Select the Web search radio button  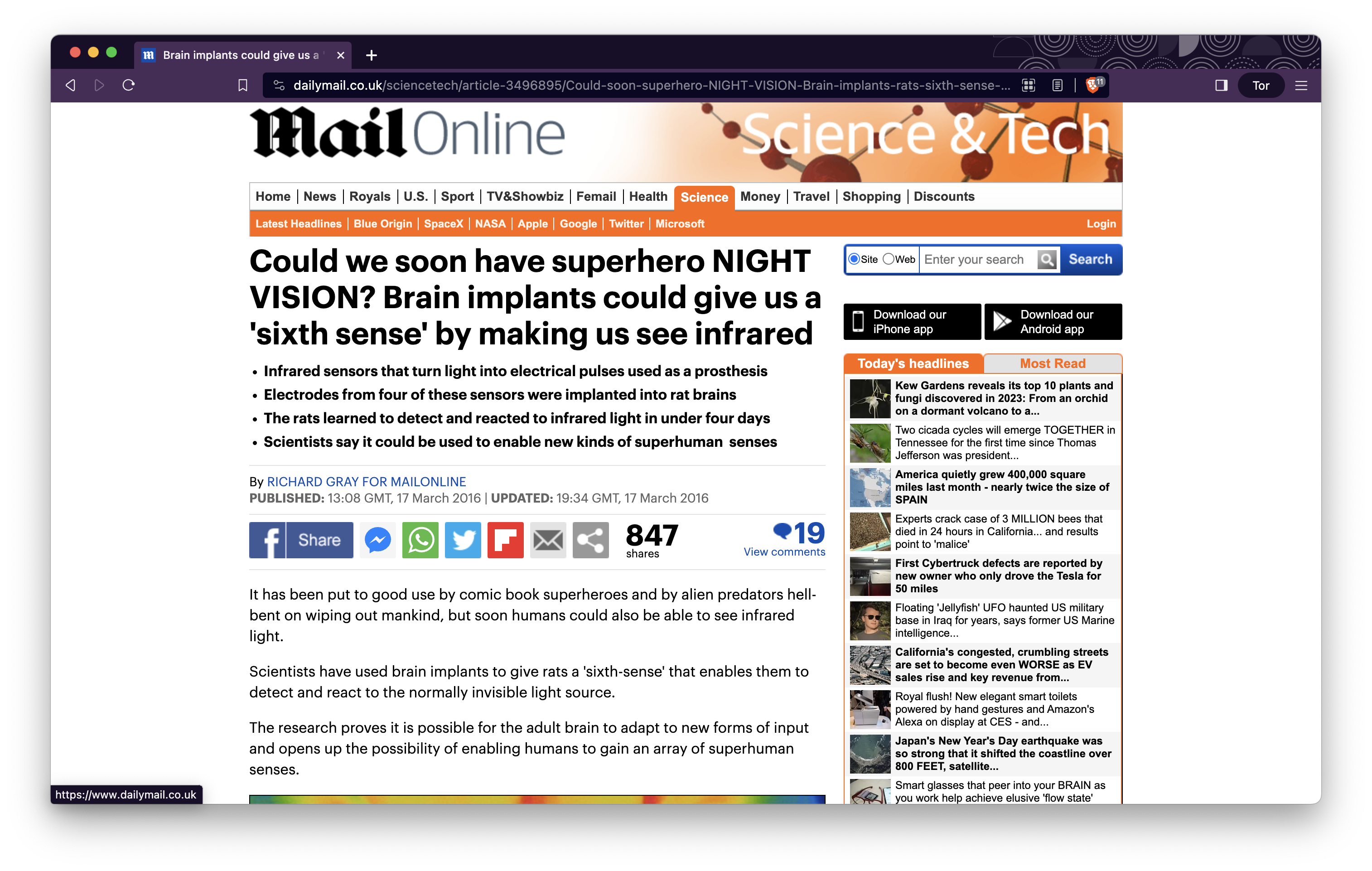tap(888, 259)
